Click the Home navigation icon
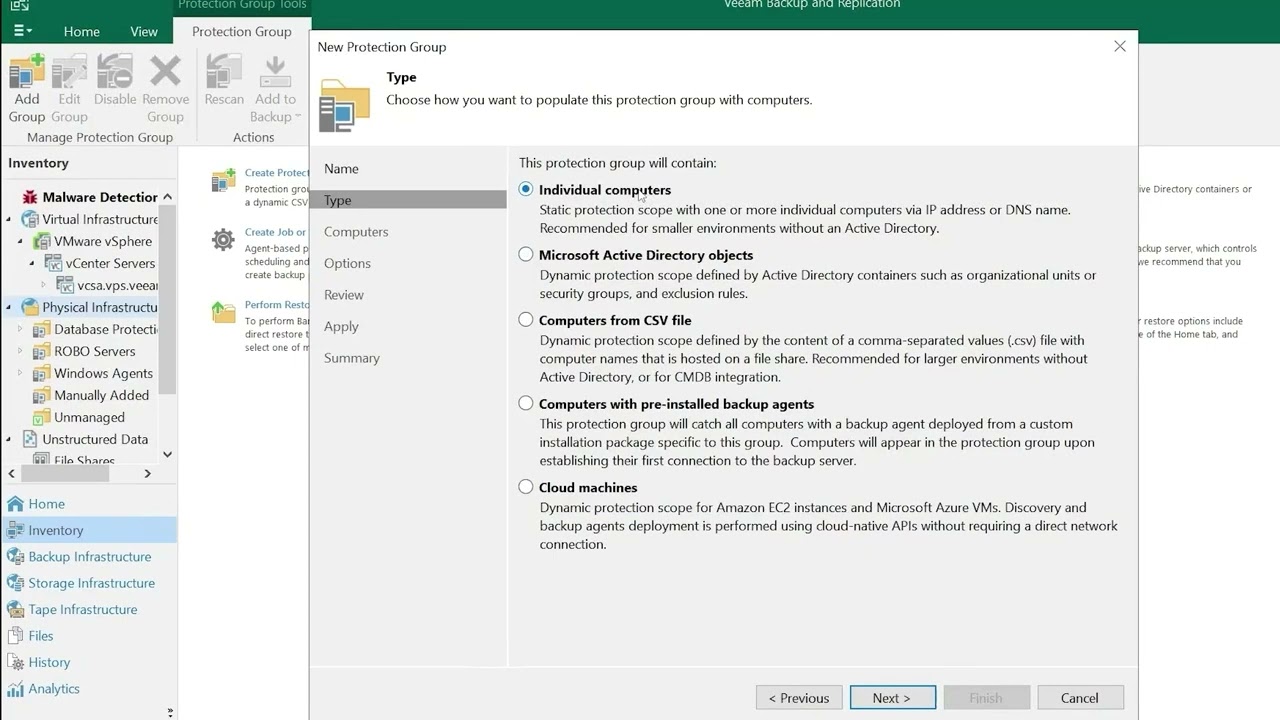The width and height of the screenshot is (1280, 720). [15, 503]
